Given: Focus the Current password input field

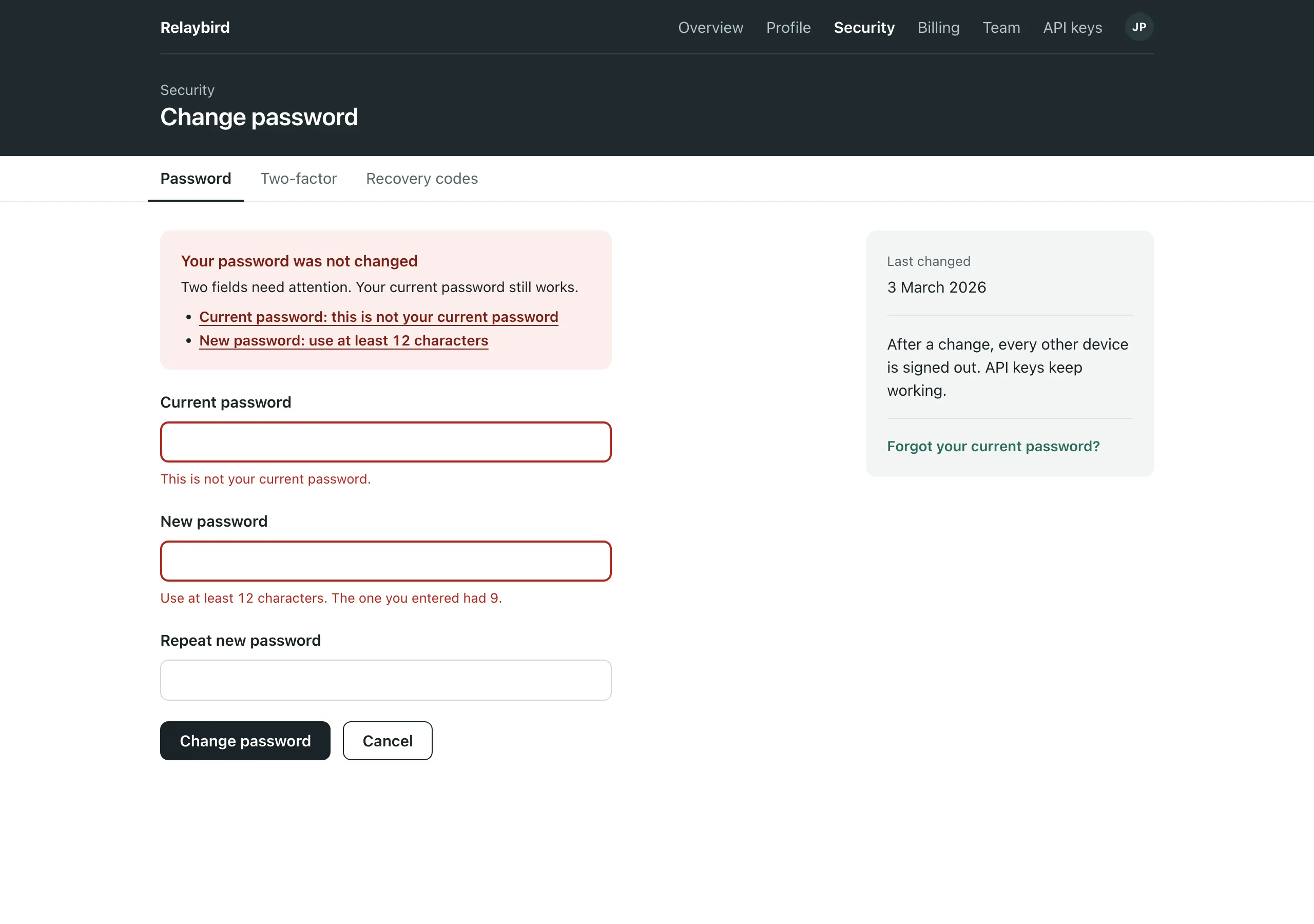Looking at the screenshot, I should coord(385,442).
